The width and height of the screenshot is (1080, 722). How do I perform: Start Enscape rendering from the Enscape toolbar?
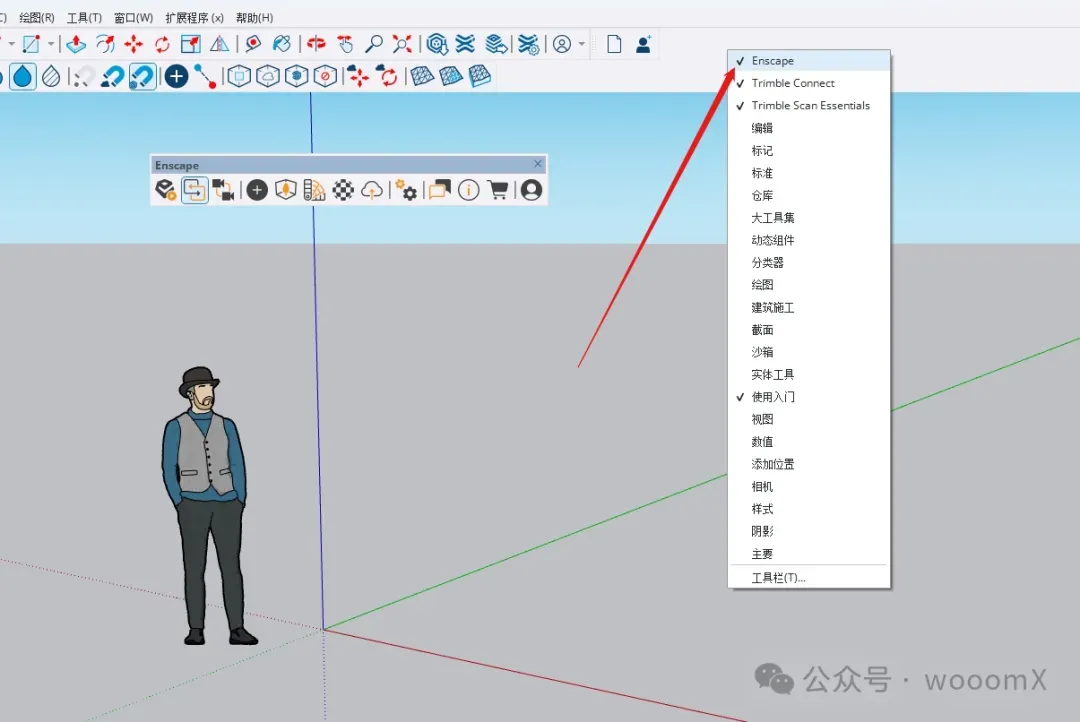pos(165,189)
